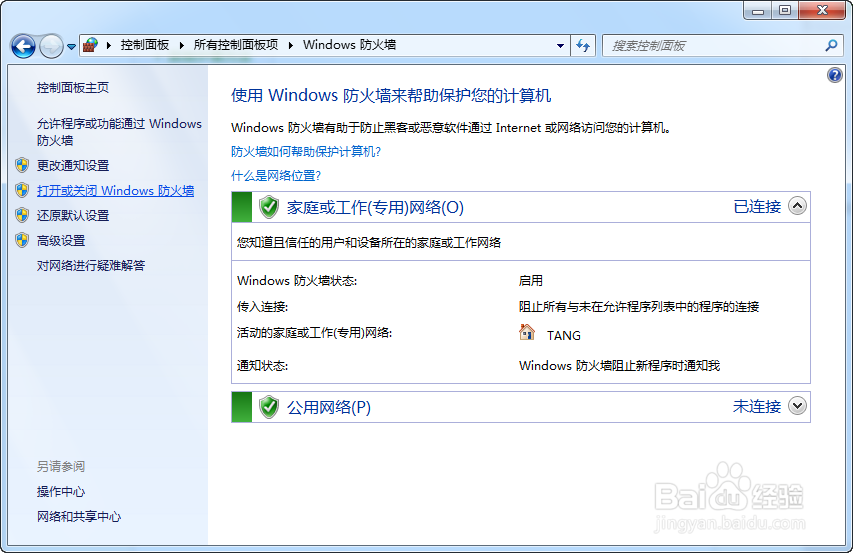The image size is (853, 553).
Task: Click Windows 防火墙阻止新程序时通知我 text
Action: click(620, 365)
